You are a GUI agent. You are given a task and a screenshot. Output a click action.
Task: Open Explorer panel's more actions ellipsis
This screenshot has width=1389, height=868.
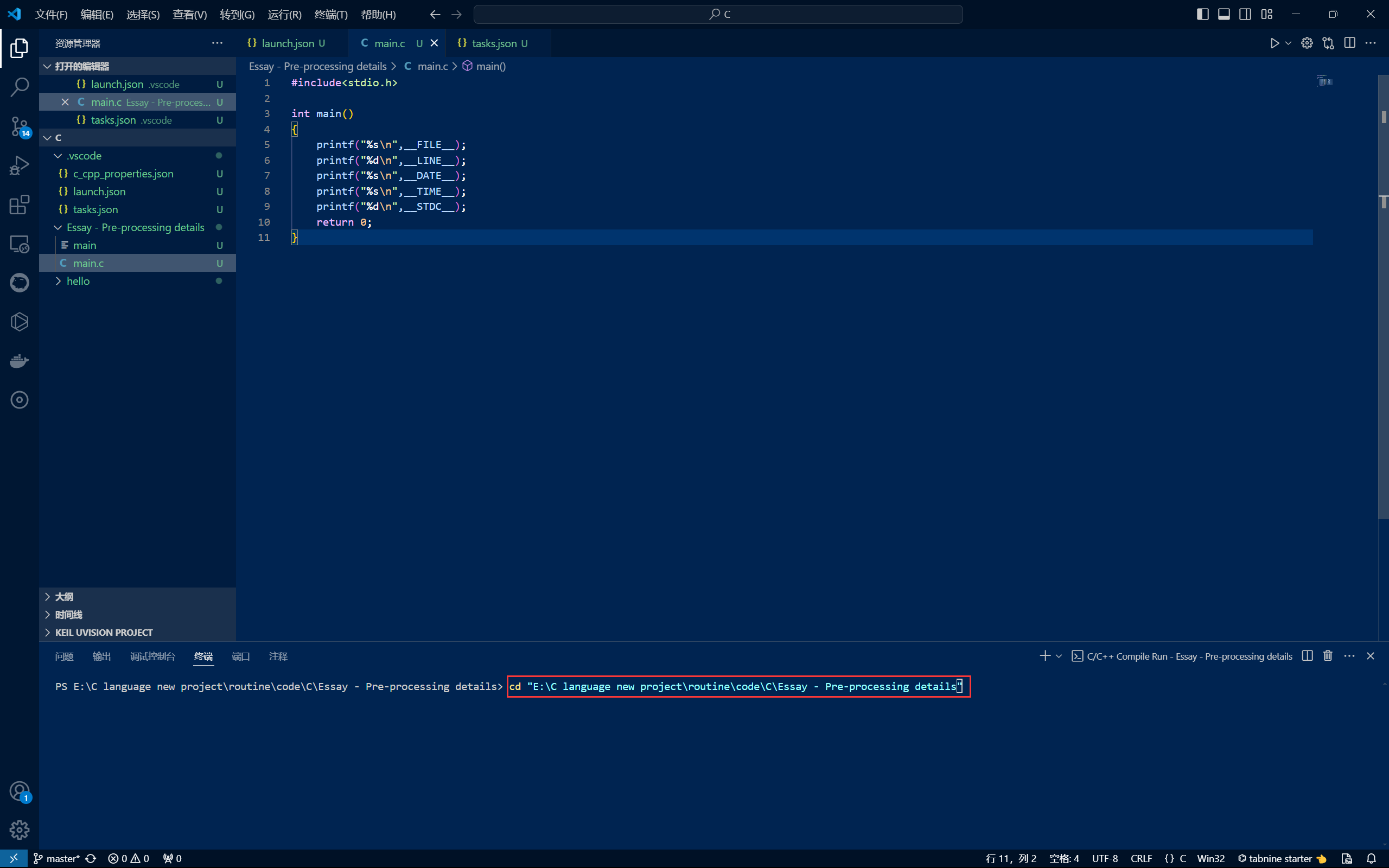pyautogui.click(x=217, y=43)
